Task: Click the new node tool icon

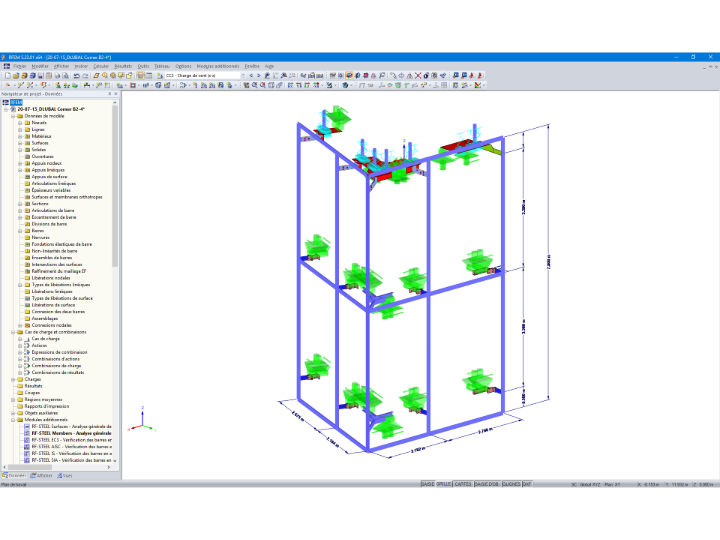Action: pos(8,85)
